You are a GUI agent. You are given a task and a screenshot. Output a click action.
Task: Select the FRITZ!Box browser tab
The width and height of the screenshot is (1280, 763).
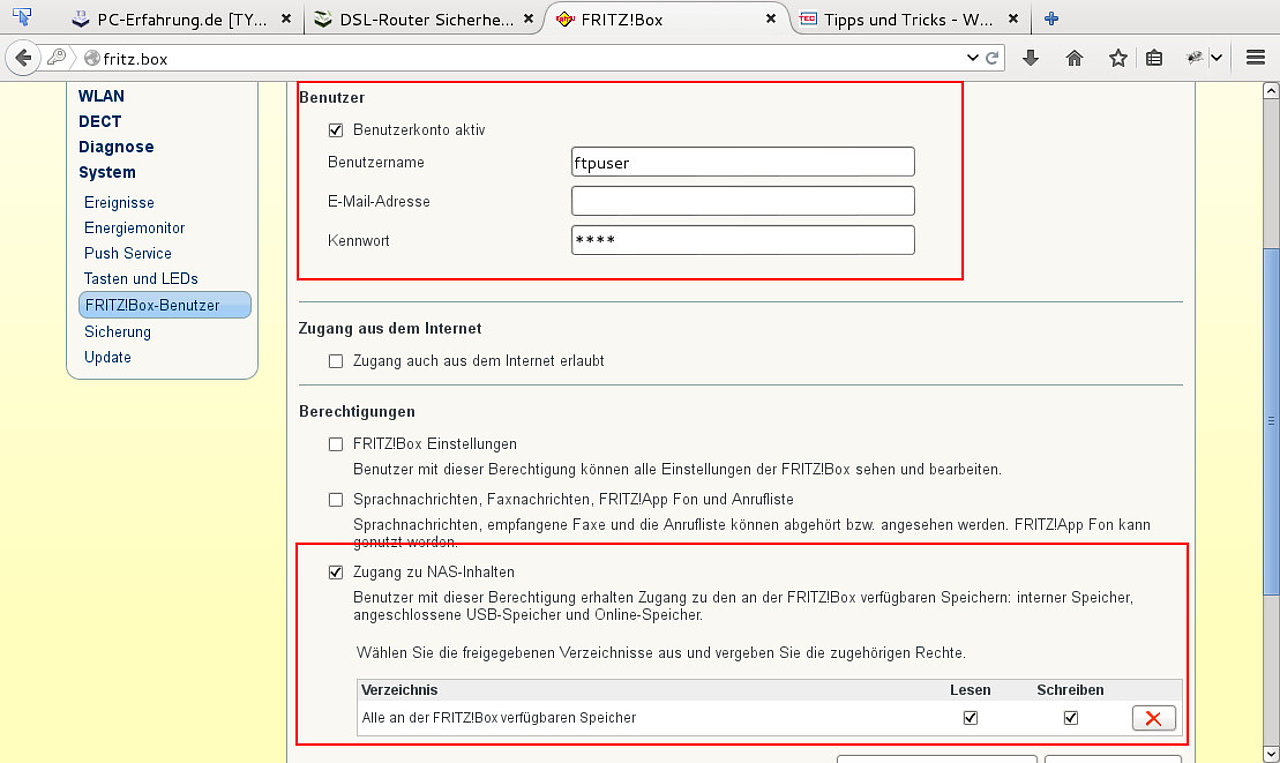(666, 19)
